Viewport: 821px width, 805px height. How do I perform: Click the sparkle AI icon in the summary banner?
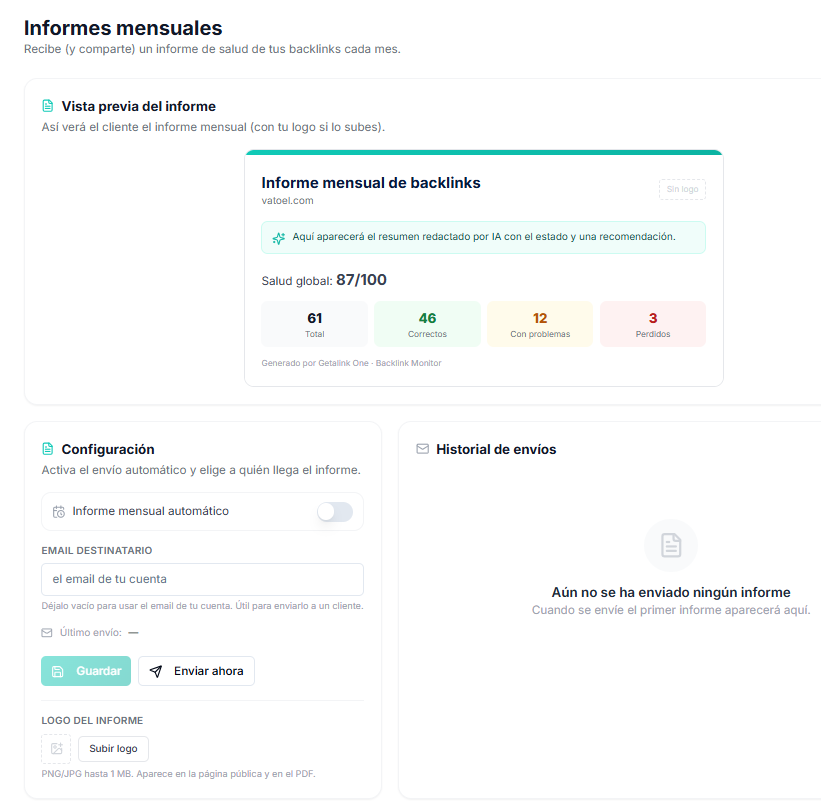(279, 238)
